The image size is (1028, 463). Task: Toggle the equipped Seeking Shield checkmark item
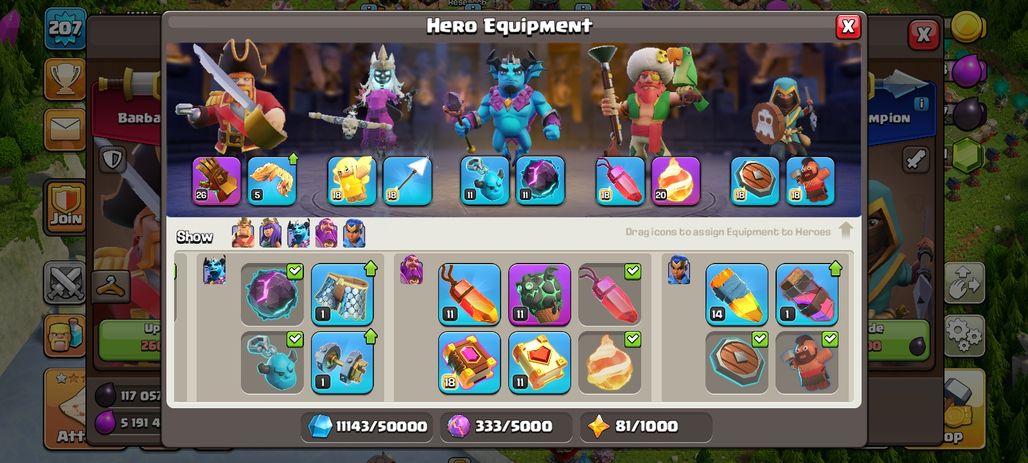(x=736, y=362)
